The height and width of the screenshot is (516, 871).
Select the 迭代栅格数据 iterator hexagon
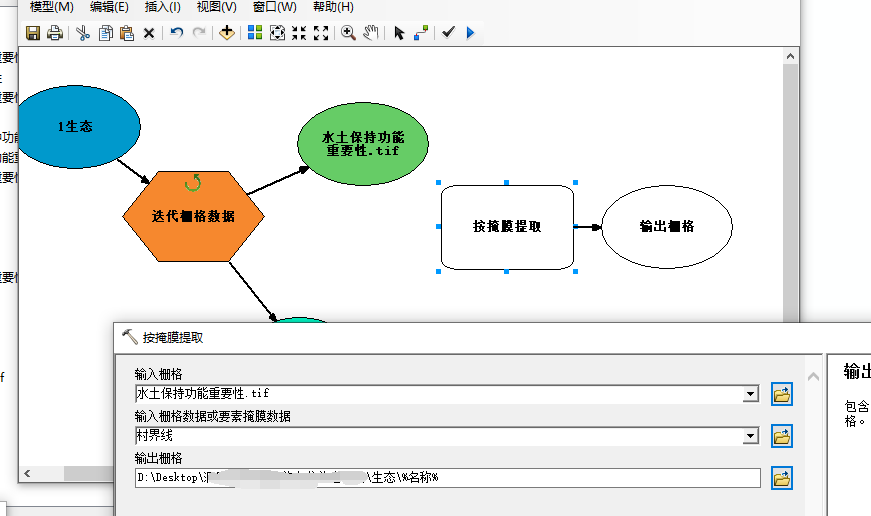tap(193, 216)
